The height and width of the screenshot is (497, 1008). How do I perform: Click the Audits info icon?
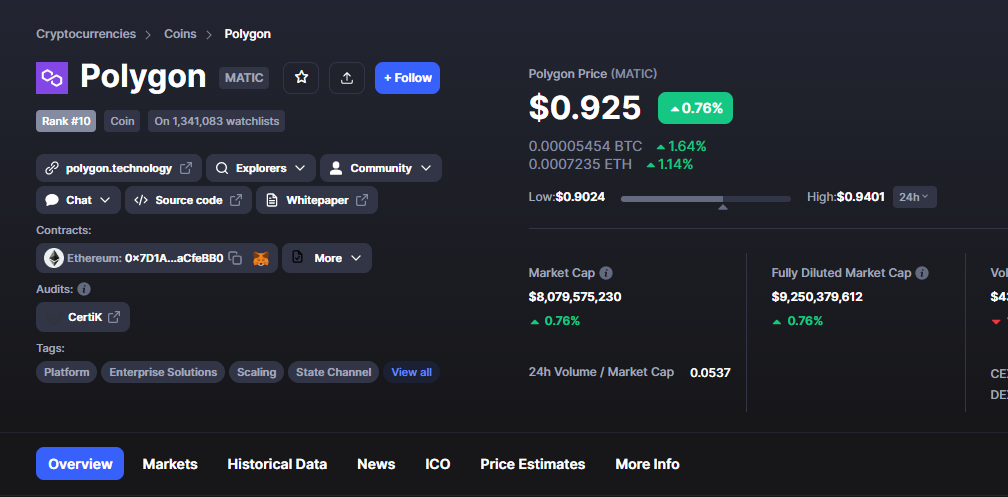pyautogui.click(x=84, y=289)
